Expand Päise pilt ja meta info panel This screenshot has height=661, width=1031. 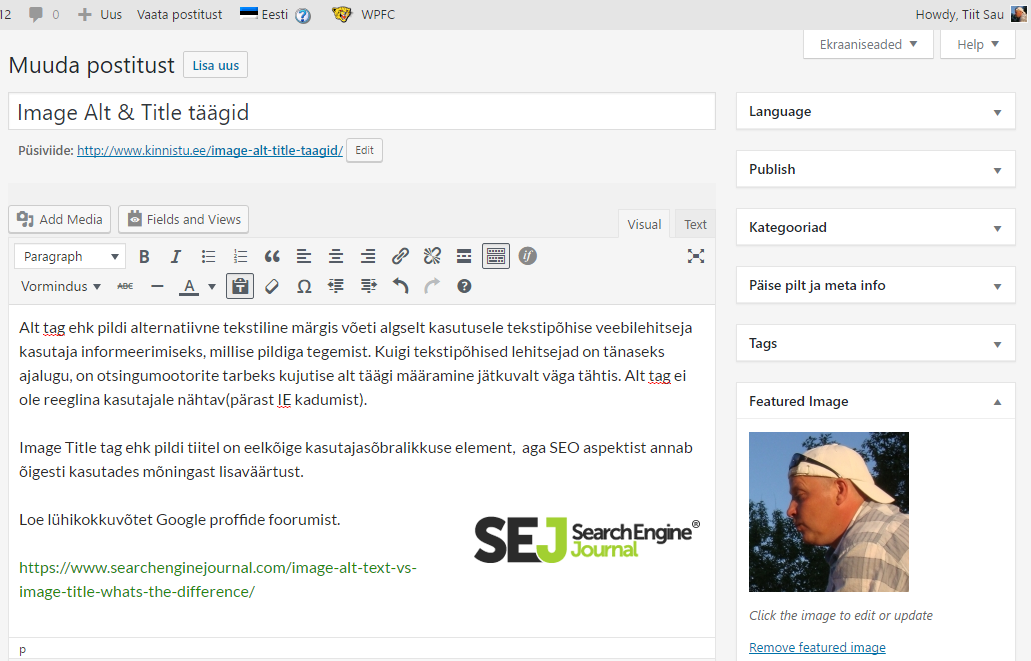pos(876,285)
